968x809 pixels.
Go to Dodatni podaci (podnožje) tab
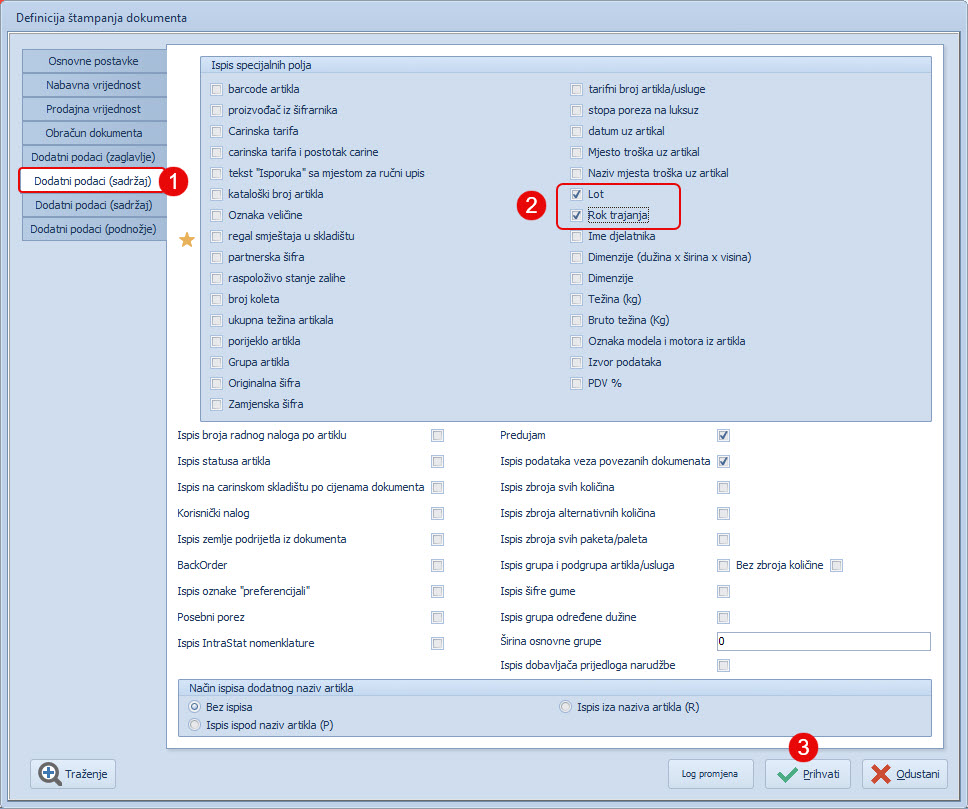click(x=94, y=229)
